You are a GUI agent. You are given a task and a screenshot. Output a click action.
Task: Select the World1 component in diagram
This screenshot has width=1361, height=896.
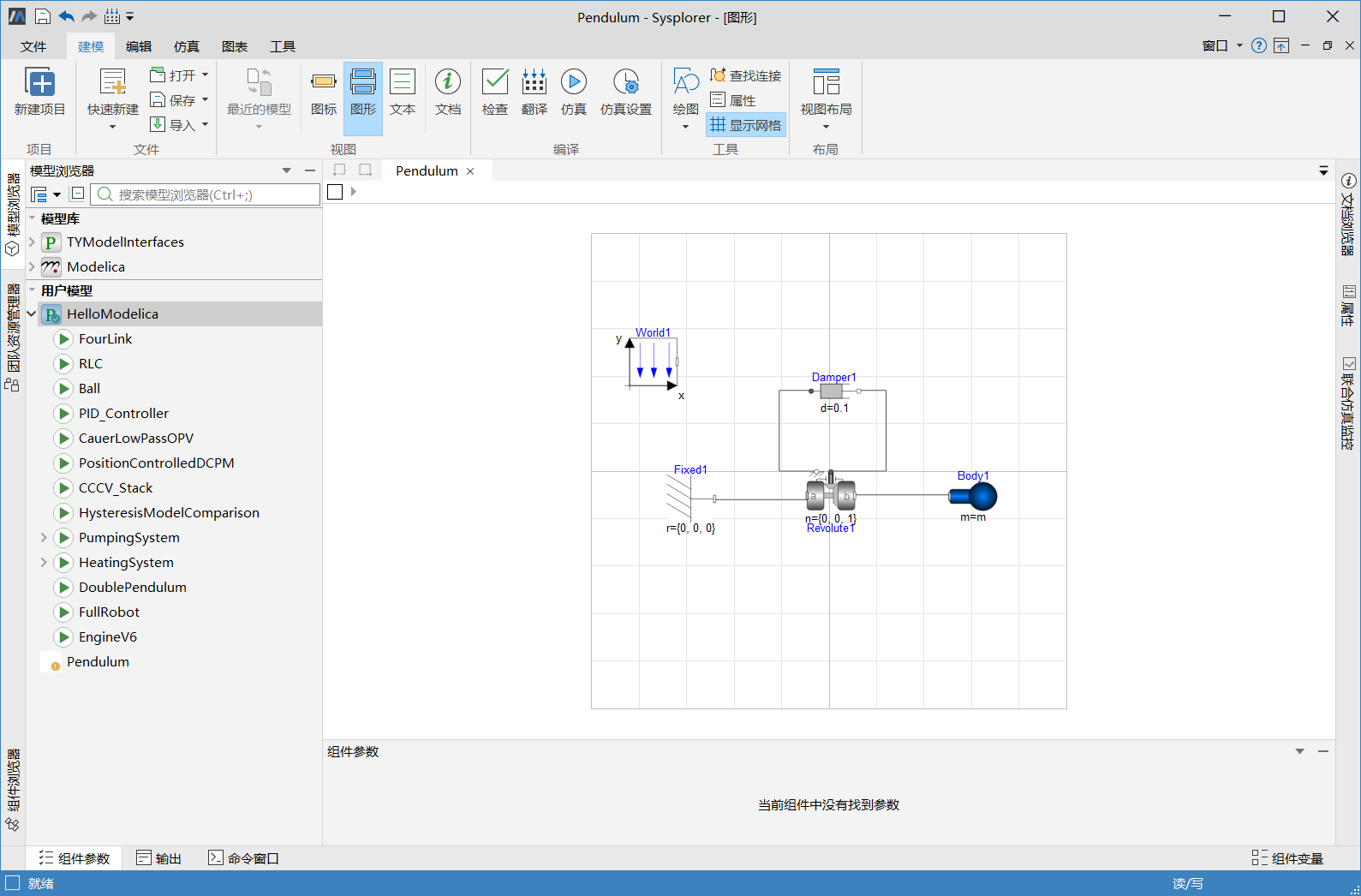point(653,363)
